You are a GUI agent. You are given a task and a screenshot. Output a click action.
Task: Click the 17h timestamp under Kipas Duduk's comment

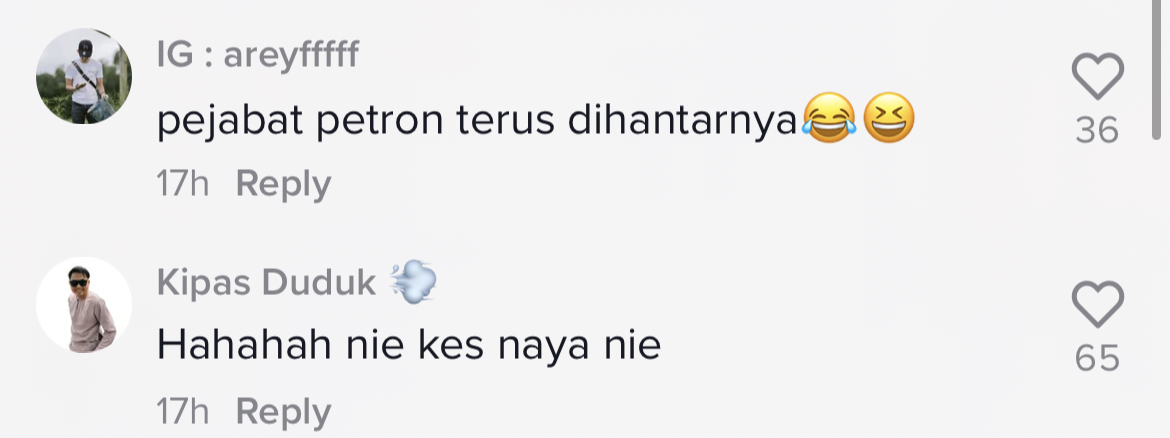[183, 412]
